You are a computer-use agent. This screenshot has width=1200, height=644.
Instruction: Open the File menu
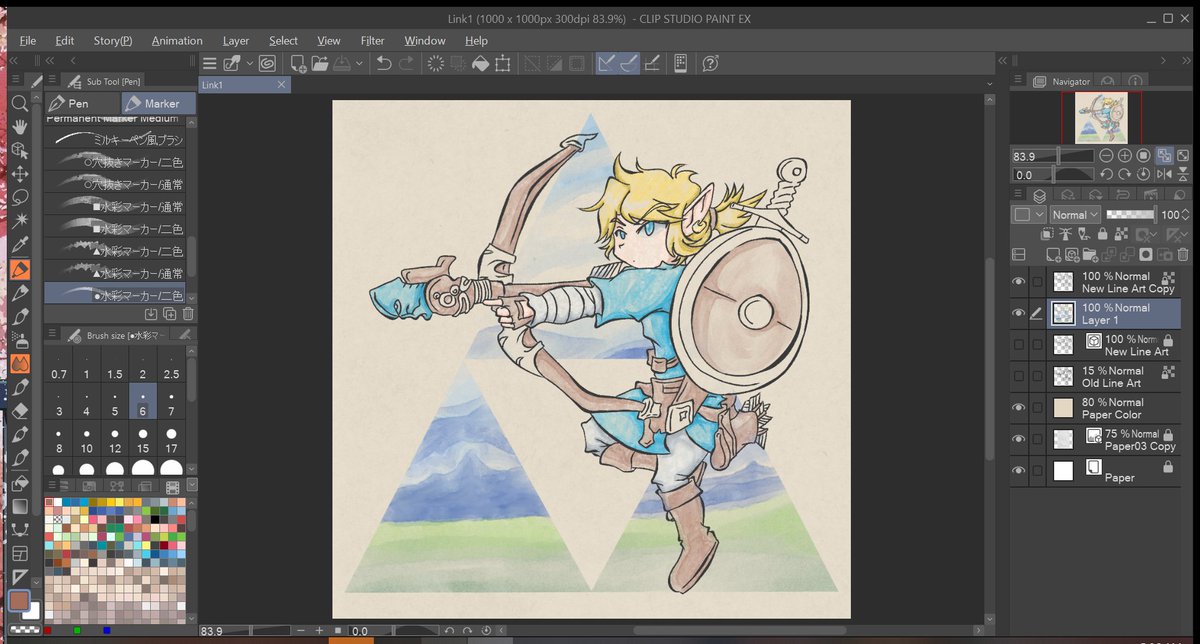point(27,41)
